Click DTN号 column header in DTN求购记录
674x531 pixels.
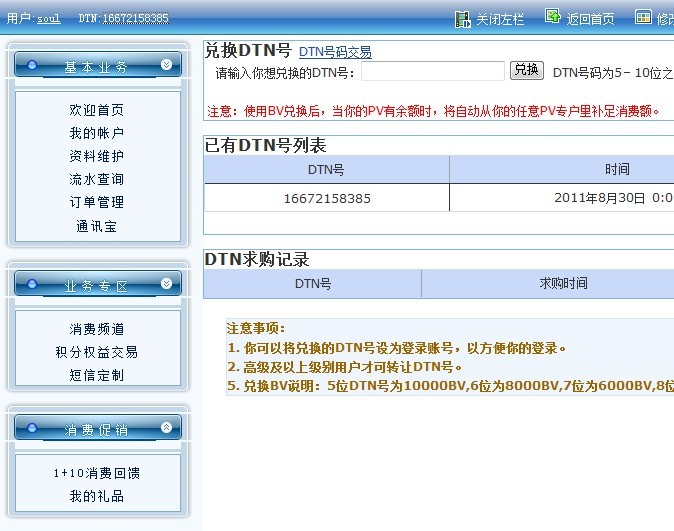[313, 283]
